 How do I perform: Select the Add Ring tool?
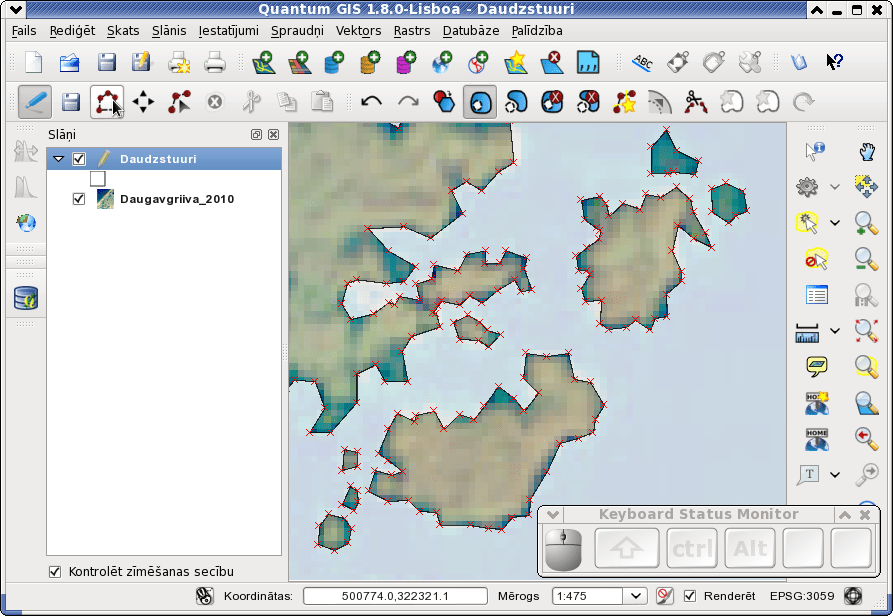(480, 102)
